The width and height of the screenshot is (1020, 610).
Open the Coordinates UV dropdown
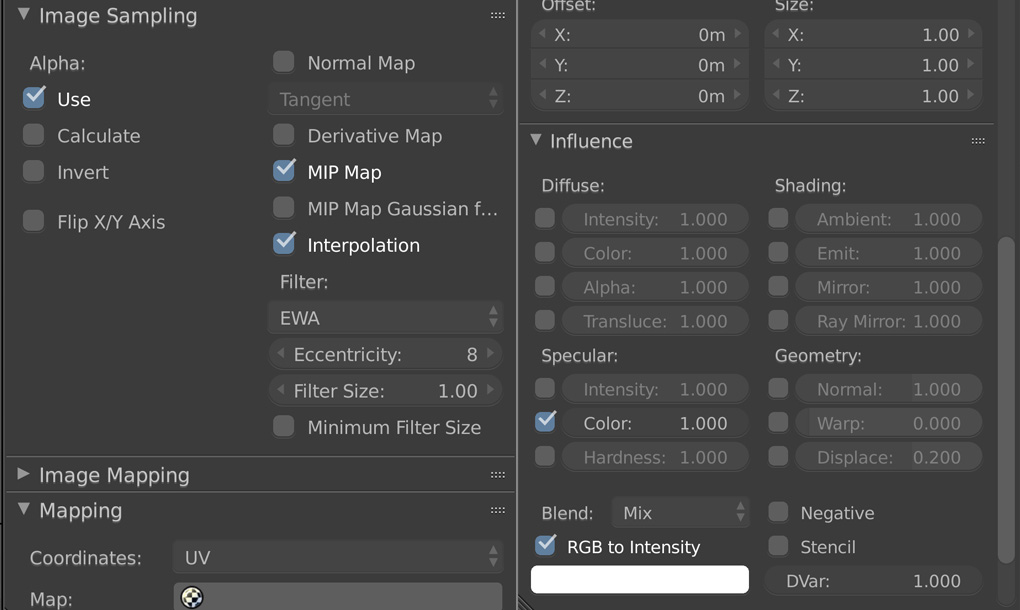pyautogui.click(x=337, y=557)
